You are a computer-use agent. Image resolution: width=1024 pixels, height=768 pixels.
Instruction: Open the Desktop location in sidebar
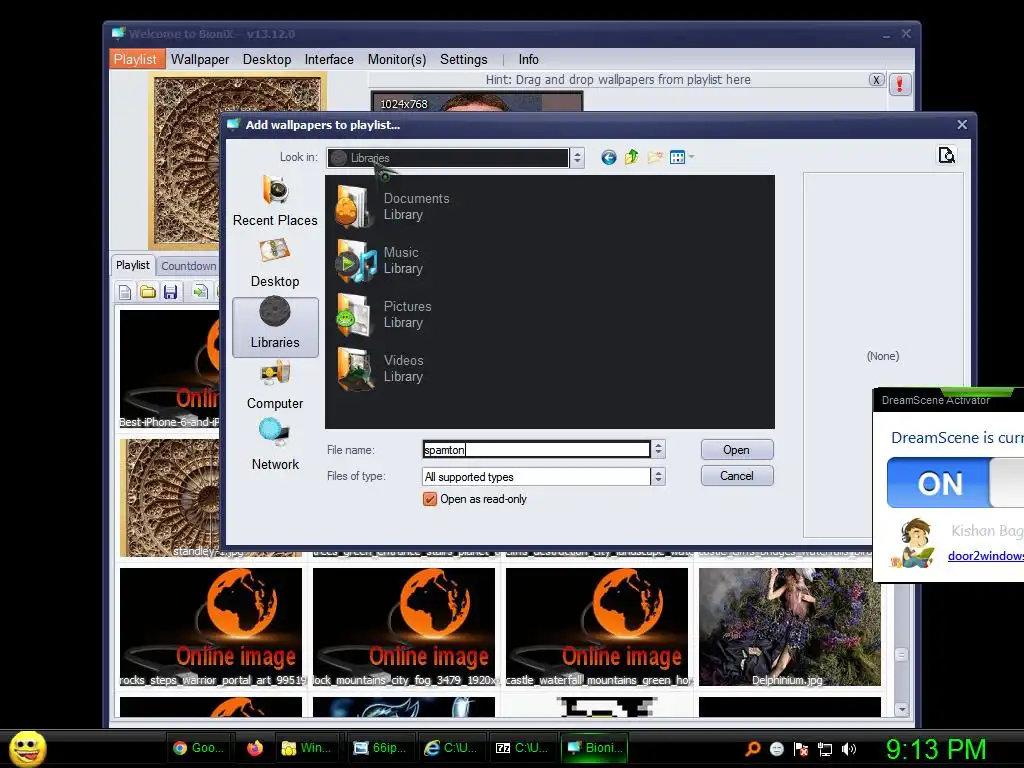(x=275, y=263)
